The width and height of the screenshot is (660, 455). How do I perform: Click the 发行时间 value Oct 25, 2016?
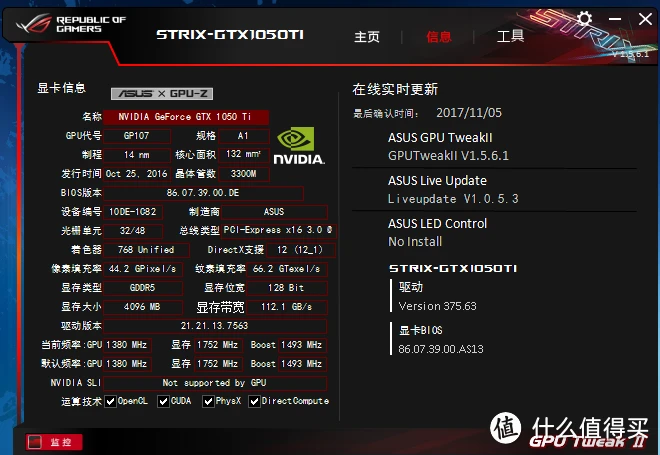coord(137,174)
